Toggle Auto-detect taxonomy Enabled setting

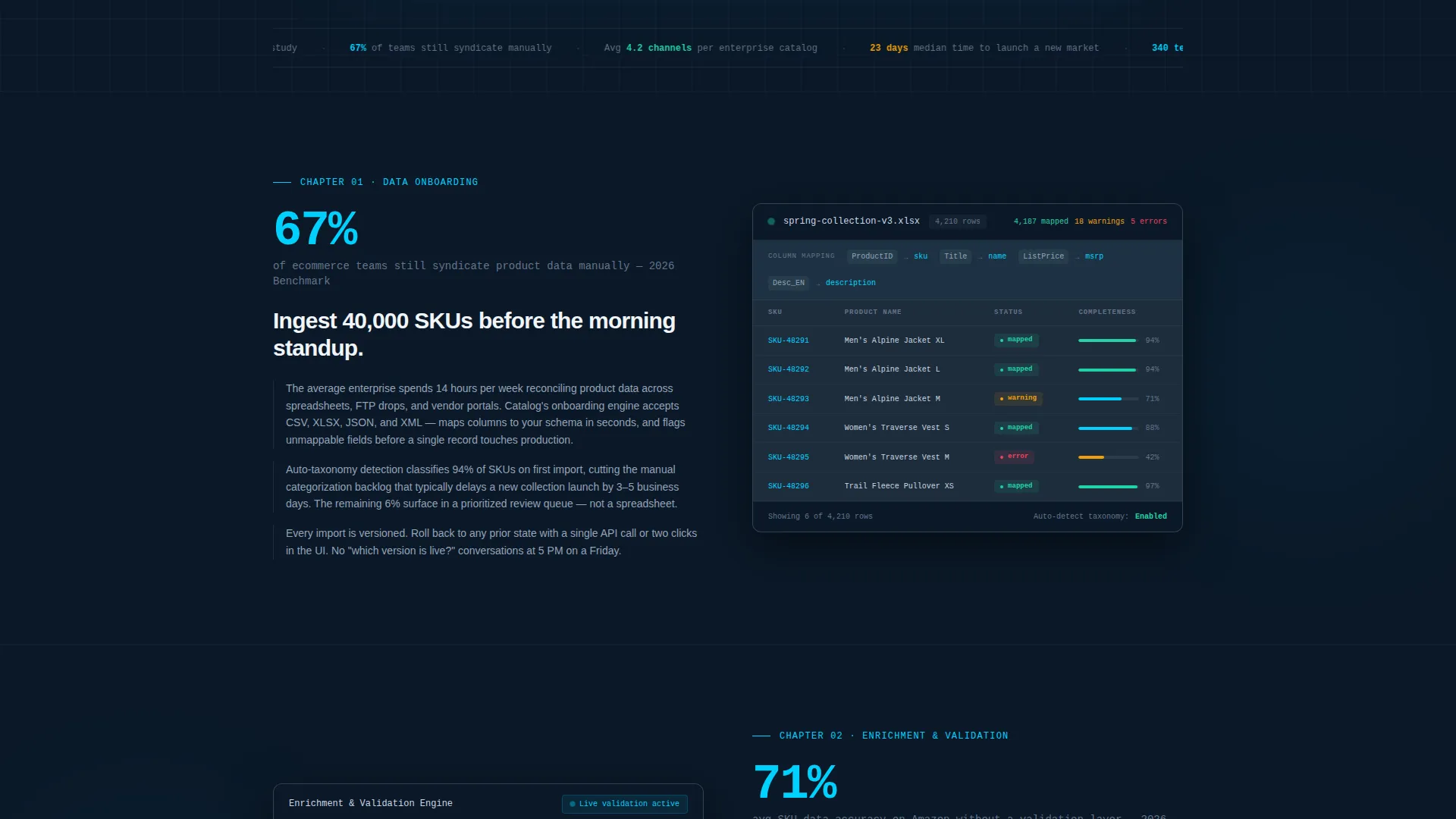(x=1150, y=516)
